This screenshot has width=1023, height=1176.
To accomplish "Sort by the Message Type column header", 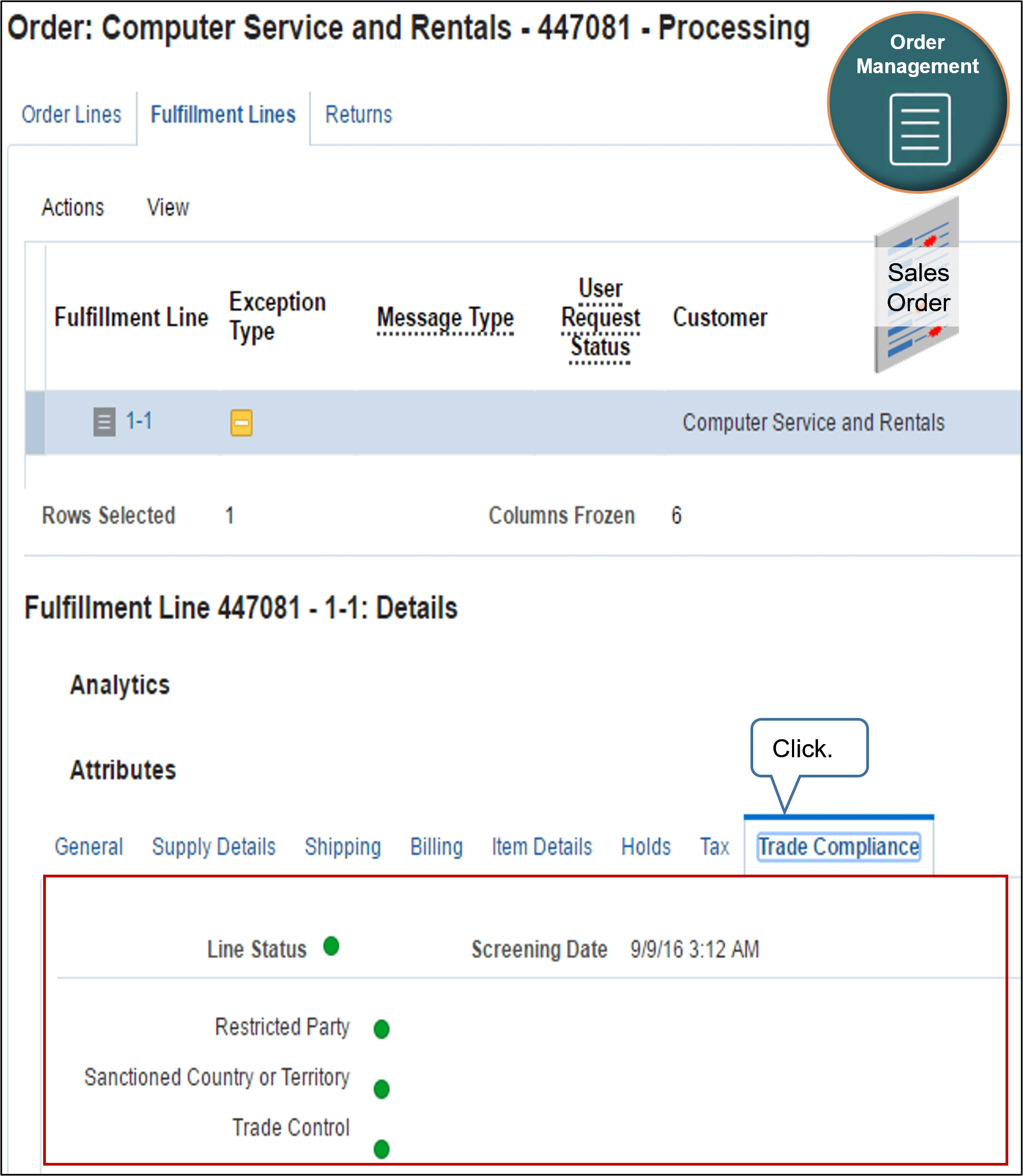I will point(446,318).
